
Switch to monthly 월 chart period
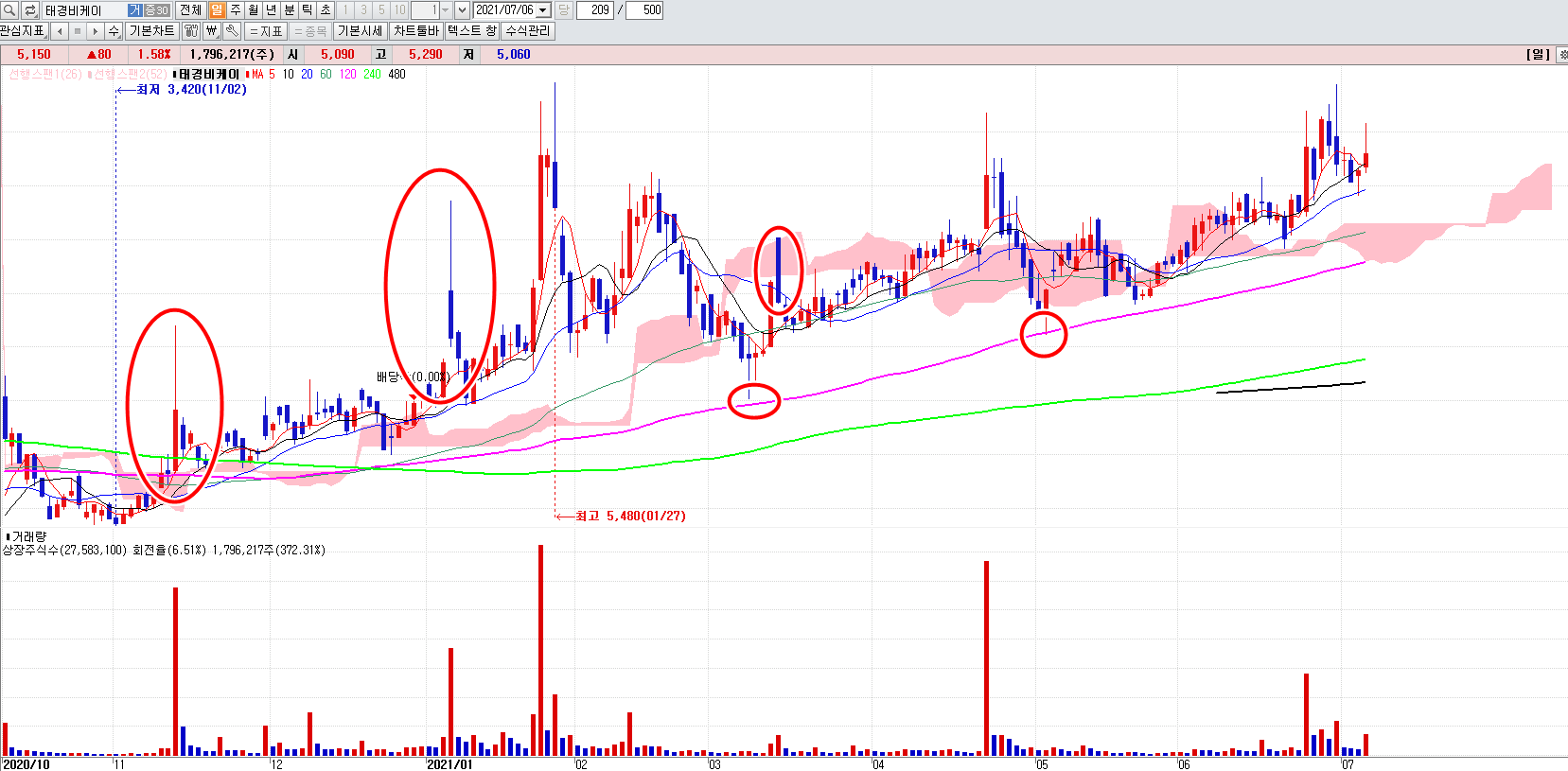[x=254, y=10]
